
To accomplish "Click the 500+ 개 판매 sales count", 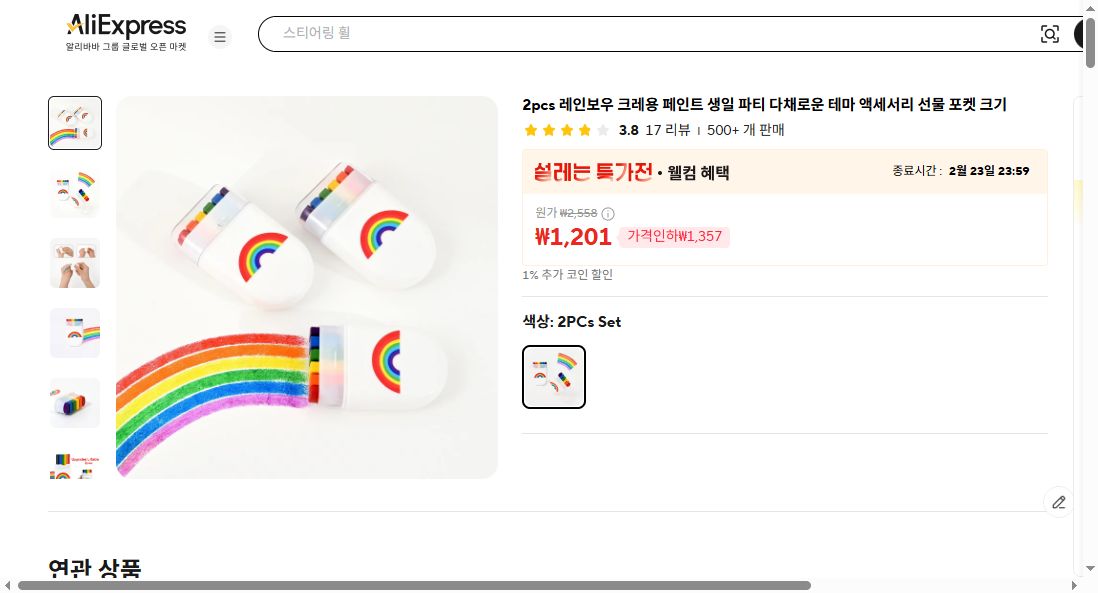I will tap(746, 130).
